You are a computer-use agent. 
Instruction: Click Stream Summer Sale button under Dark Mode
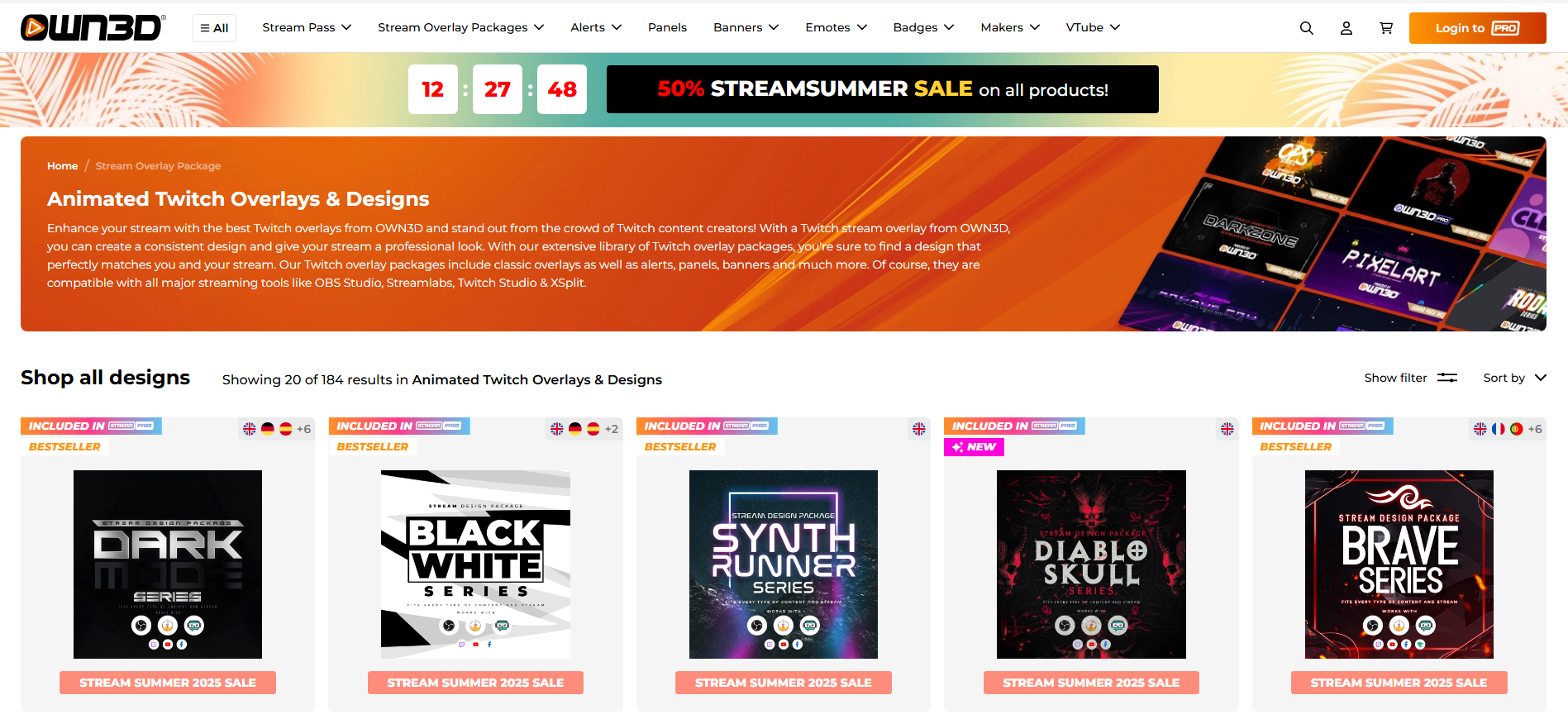(168, 683)
